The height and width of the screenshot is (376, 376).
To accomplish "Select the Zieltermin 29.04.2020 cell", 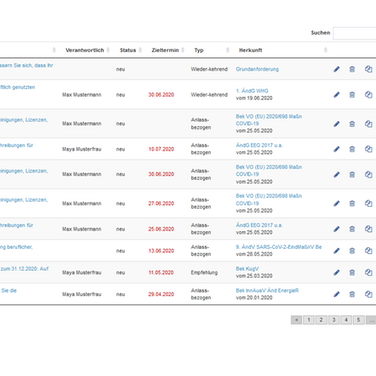I will [161, 294].
